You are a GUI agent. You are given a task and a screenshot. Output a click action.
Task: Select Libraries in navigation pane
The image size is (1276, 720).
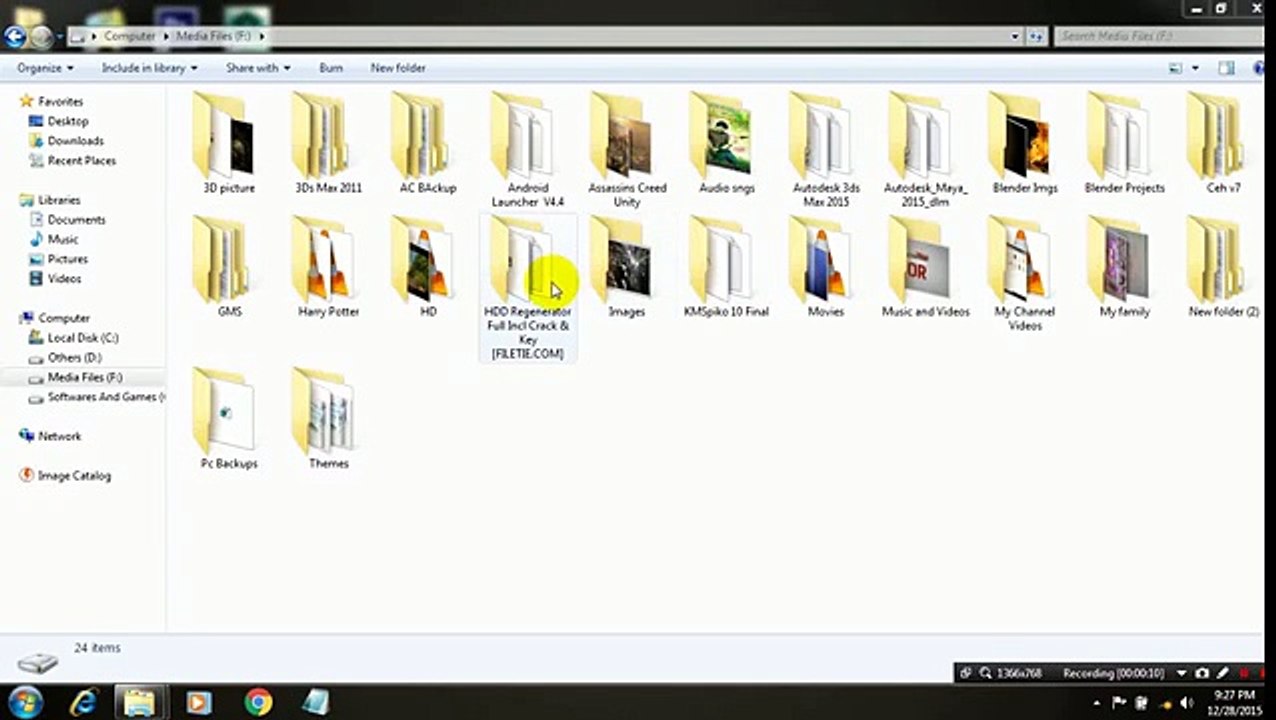point(58,200)
